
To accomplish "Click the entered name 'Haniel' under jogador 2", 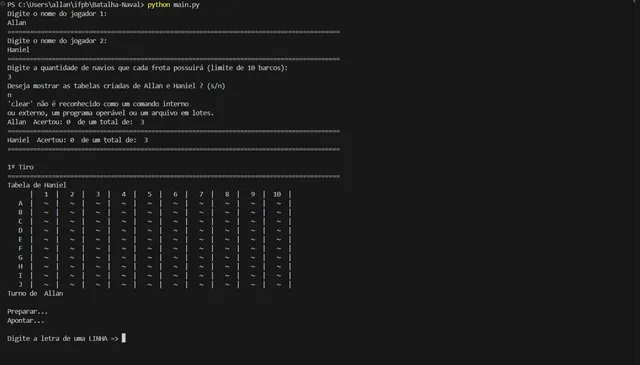I will [x=18, y=49].
